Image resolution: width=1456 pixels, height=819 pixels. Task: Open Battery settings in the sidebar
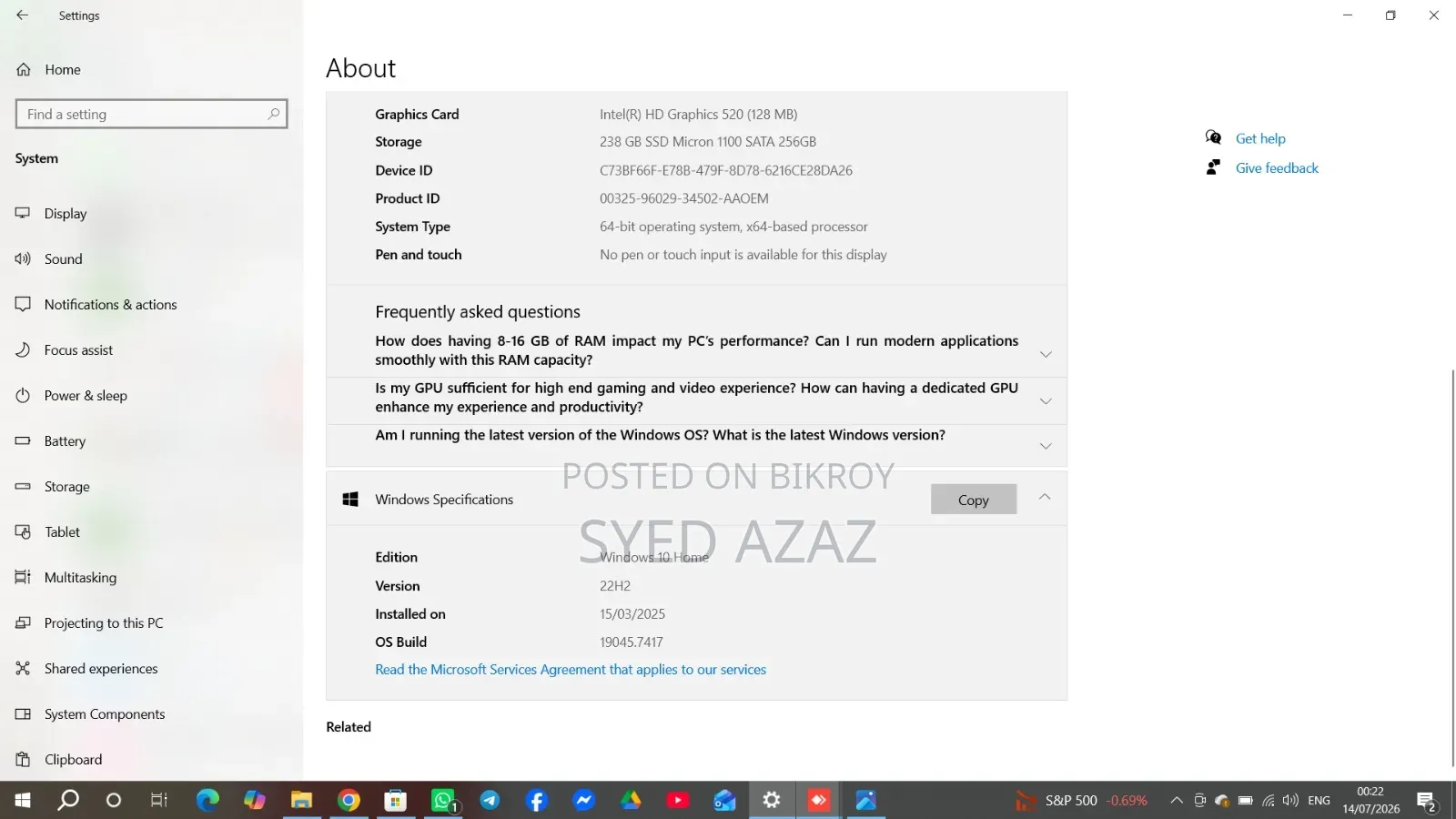[x=65, y=441]
